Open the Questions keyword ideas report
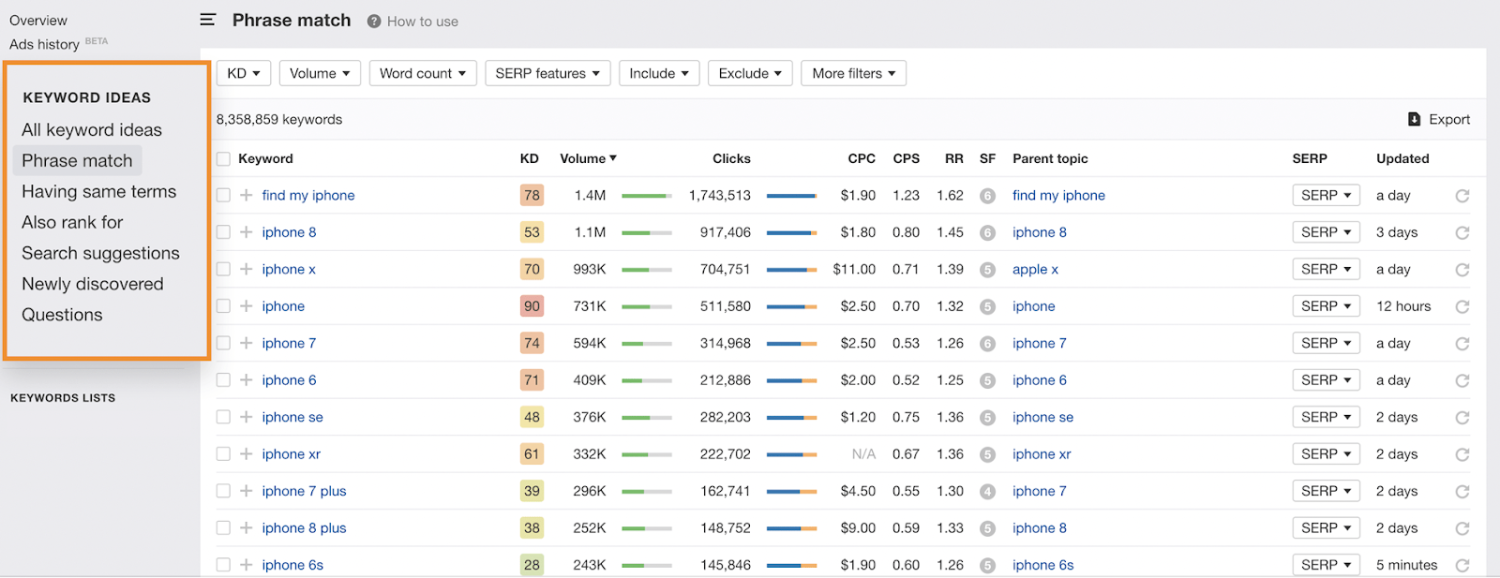 coord(62,315)
